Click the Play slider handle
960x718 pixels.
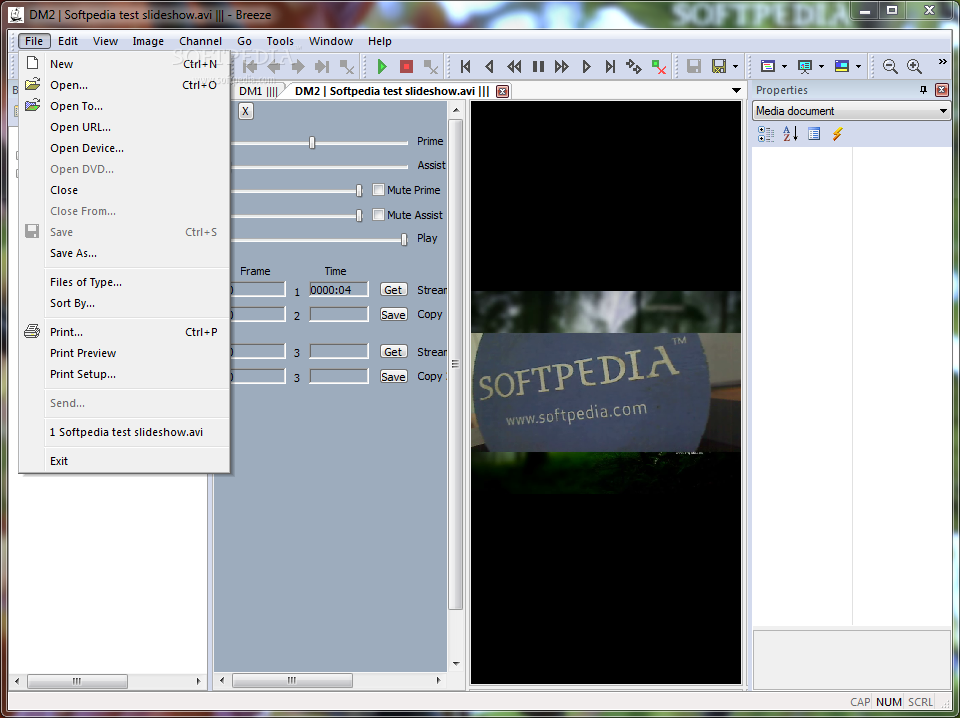[x=404, y=239]
